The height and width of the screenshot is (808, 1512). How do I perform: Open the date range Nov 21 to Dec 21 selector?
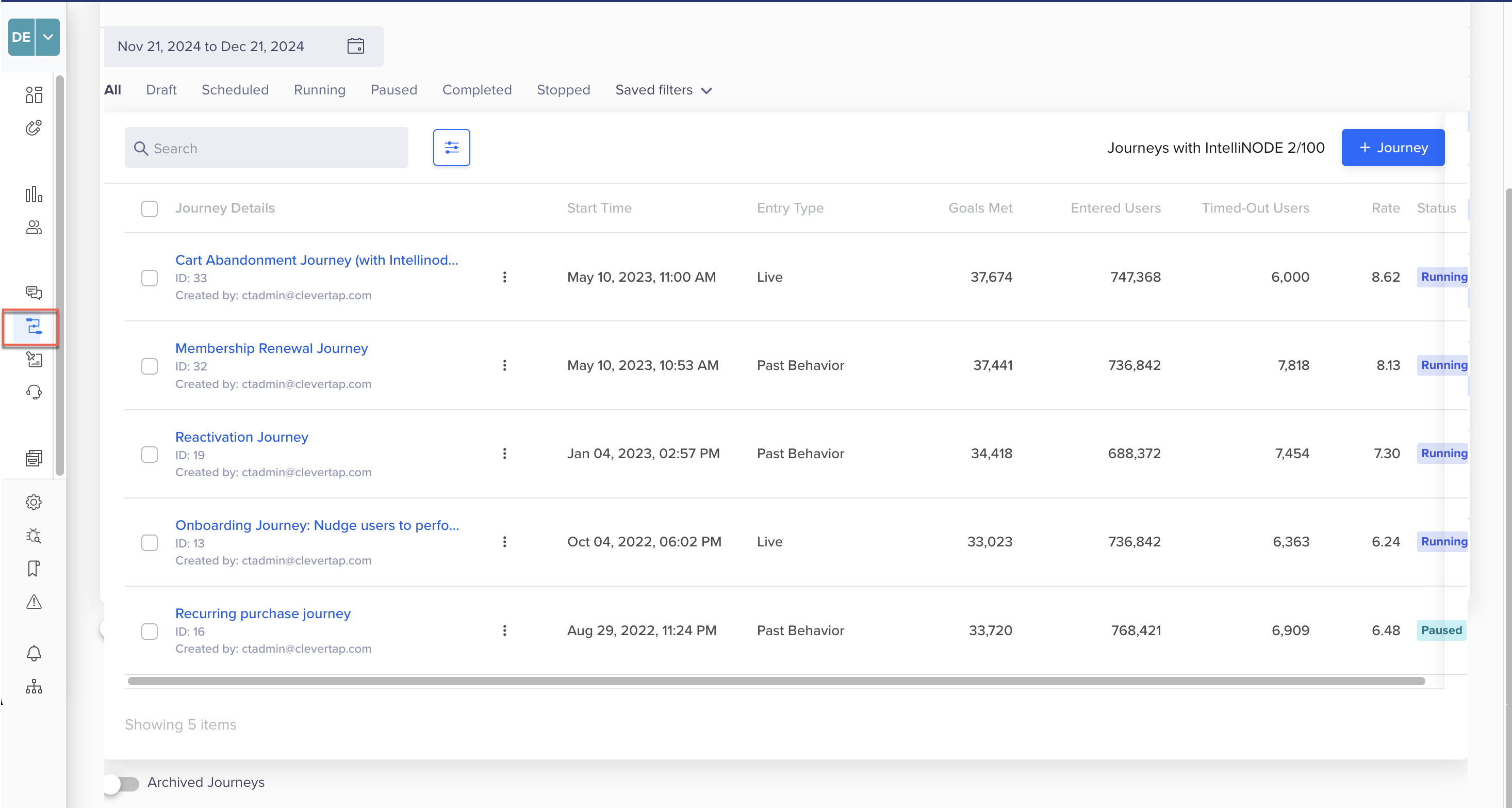pos(243,46)
